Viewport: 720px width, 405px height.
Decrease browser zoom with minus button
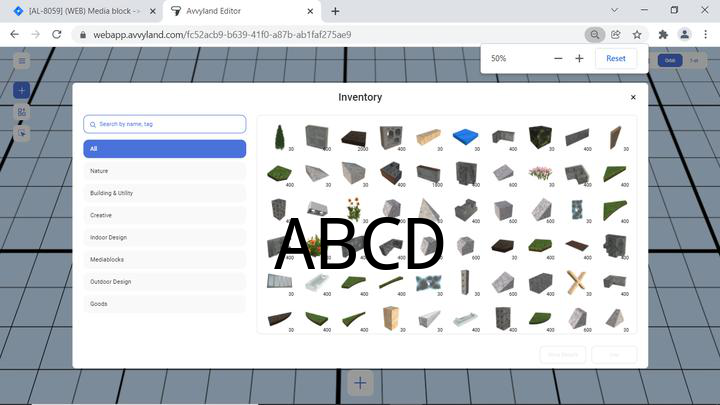558,58
